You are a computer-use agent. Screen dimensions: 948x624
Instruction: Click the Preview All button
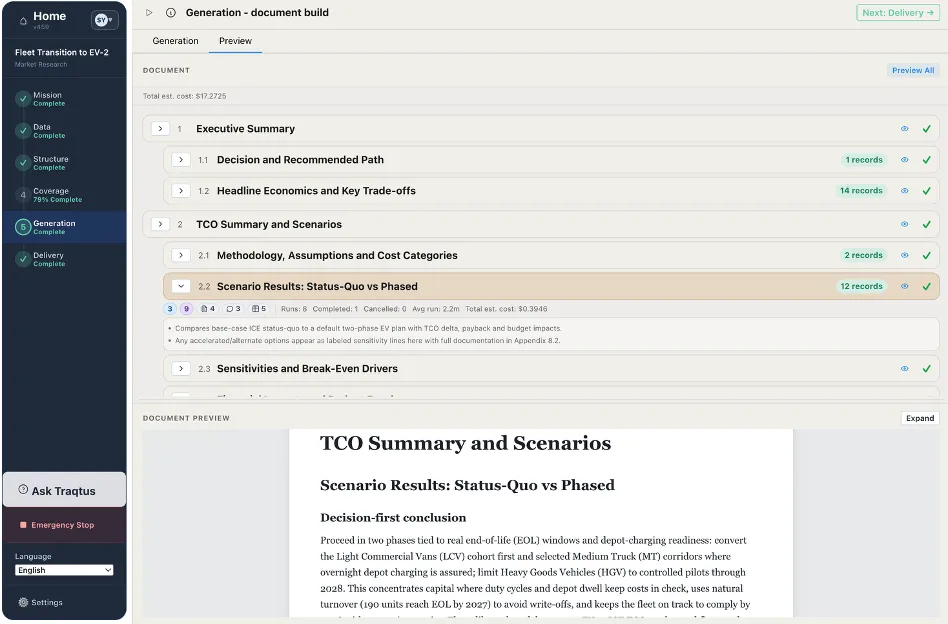(x=912, y=70)
